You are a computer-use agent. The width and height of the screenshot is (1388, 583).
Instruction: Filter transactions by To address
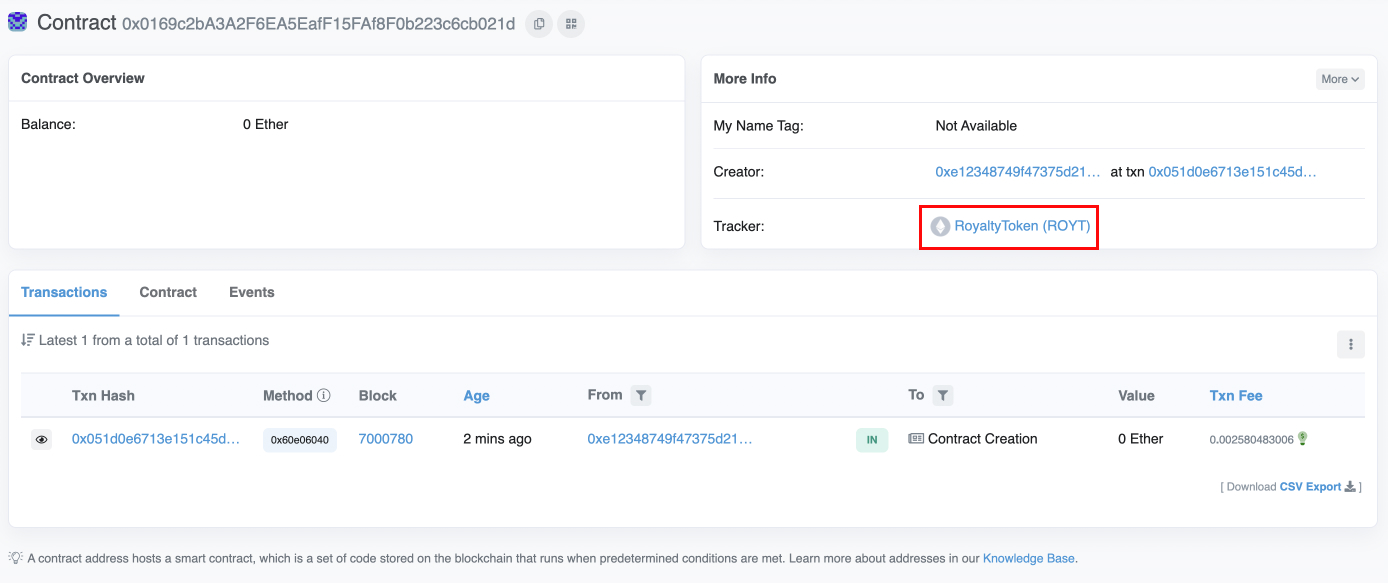tap(942, 396)
